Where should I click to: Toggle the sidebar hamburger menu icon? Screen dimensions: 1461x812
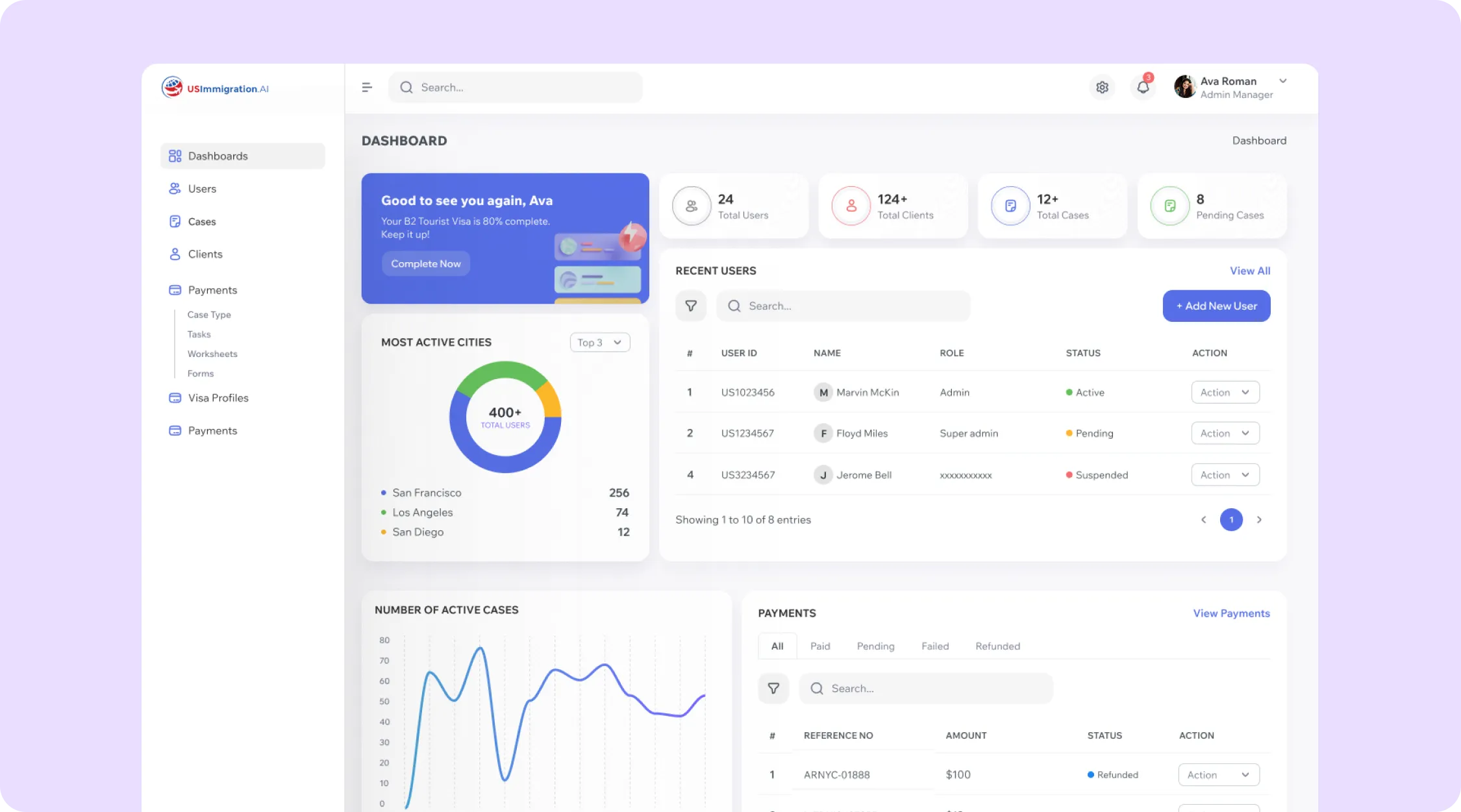367,87
